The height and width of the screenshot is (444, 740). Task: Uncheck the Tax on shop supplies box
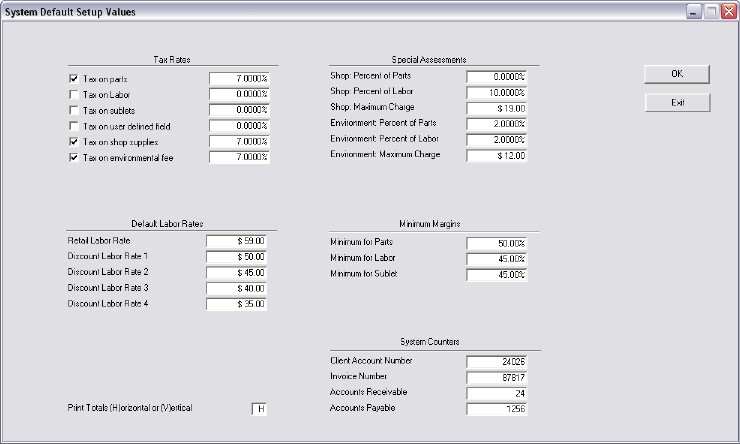pyautogui.click(x=74, y=142)
